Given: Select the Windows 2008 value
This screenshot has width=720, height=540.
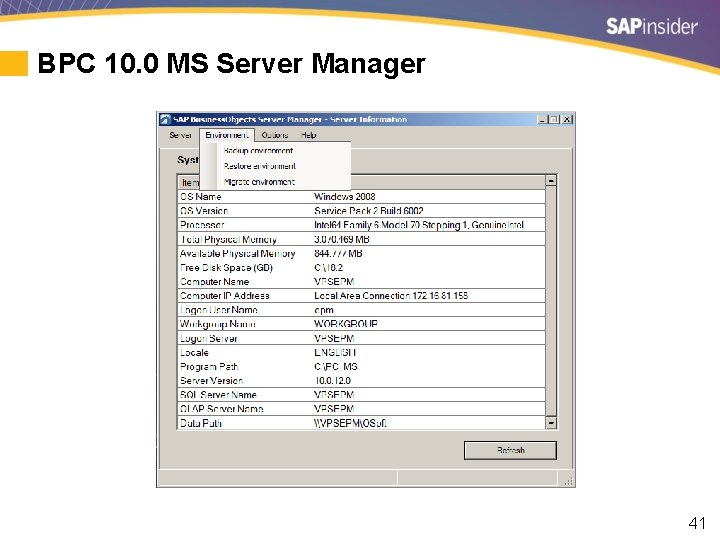Looking at the screenshot, I should click(344, 197).
